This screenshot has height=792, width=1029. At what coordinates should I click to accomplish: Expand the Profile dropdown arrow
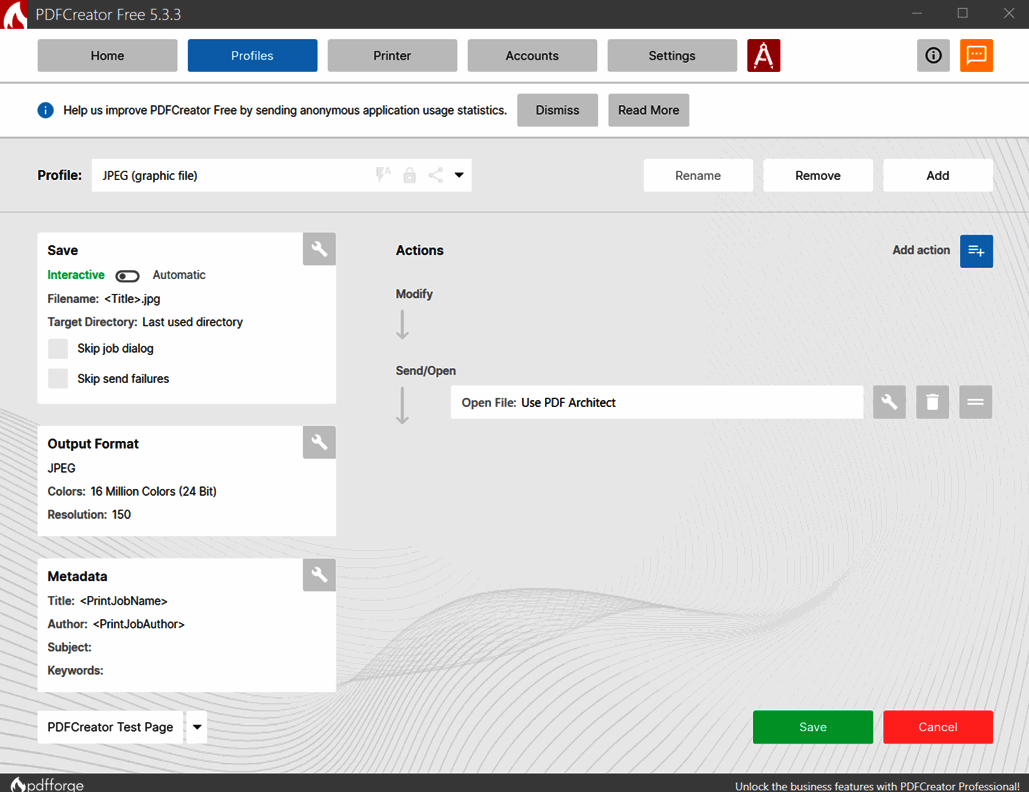coord(459,175)
